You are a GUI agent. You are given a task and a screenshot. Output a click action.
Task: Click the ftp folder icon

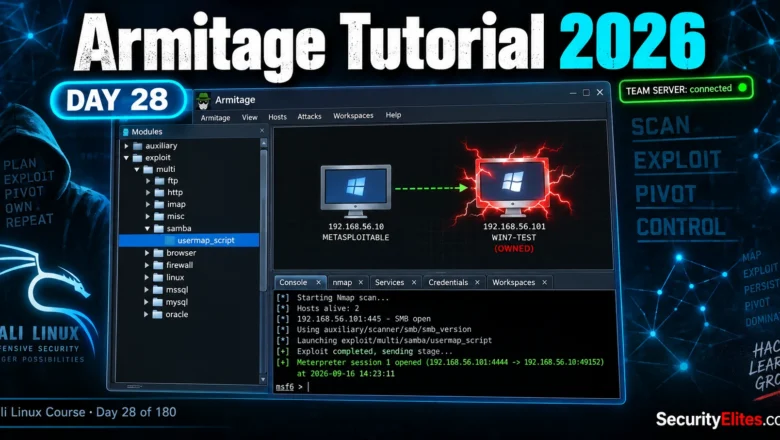[x=159, y=181]
